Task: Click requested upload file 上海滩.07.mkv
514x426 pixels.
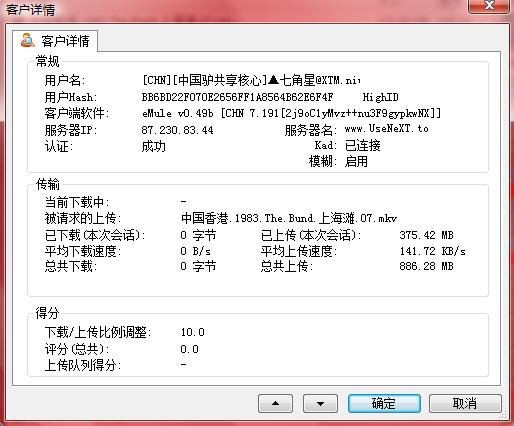Action: click(x=289, y=218)
